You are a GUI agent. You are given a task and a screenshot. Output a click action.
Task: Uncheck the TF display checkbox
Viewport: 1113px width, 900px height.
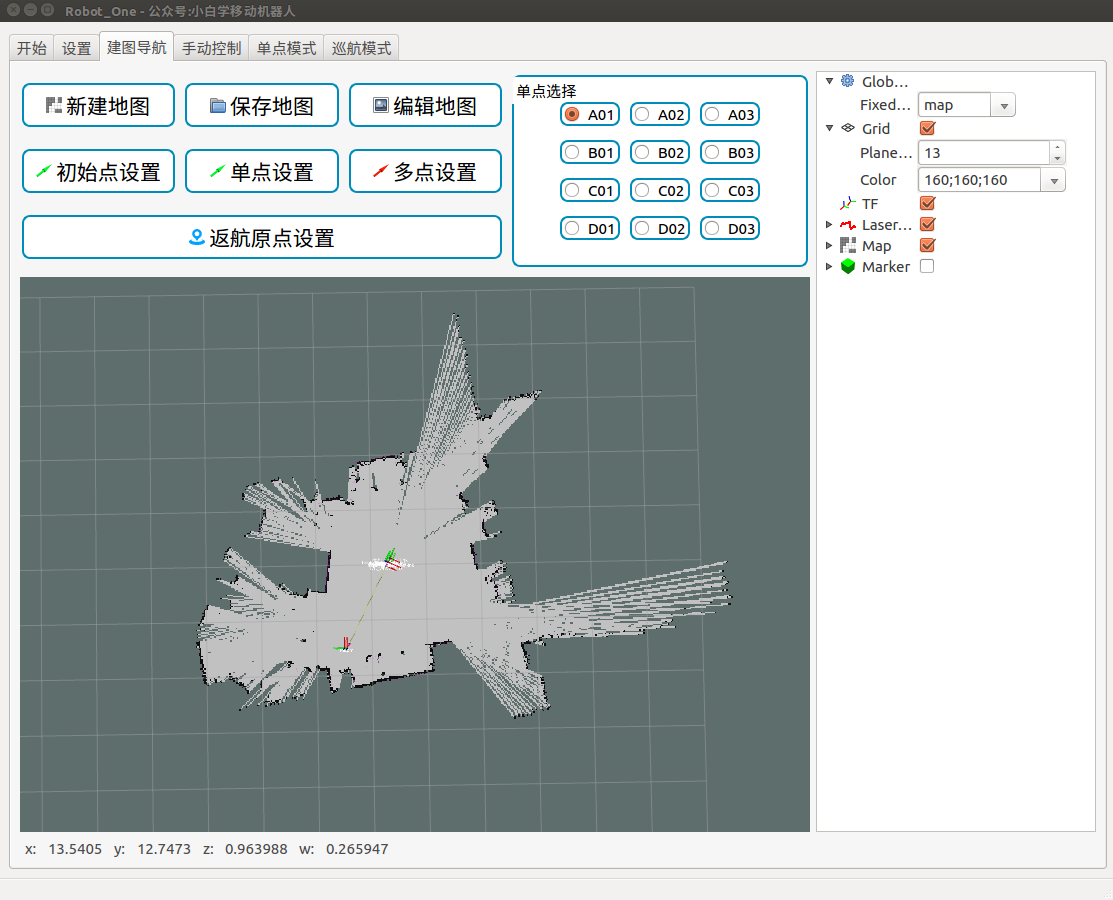tap(927, 203)
